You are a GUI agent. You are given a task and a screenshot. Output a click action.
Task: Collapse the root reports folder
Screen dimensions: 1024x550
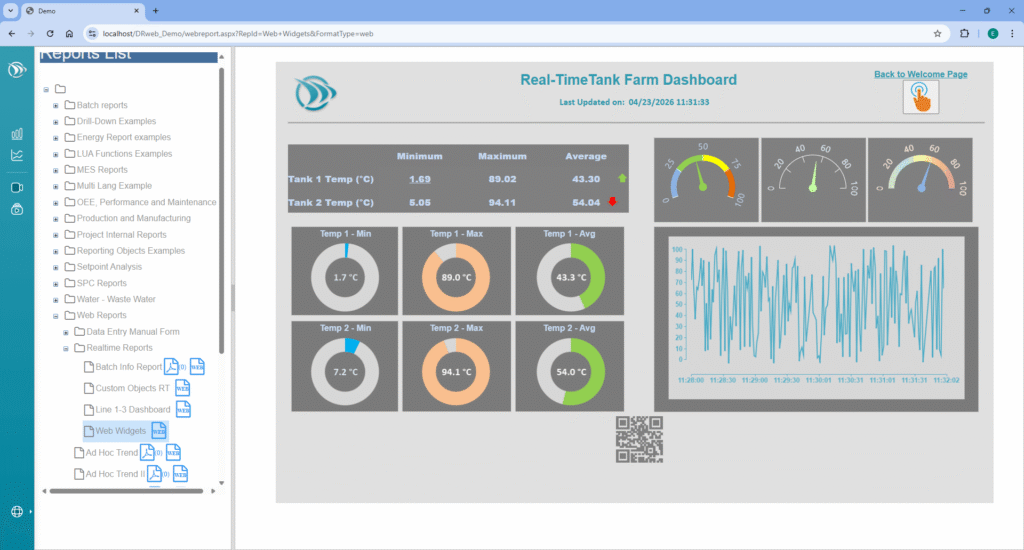pyautogui.click(x=46, y=89)
